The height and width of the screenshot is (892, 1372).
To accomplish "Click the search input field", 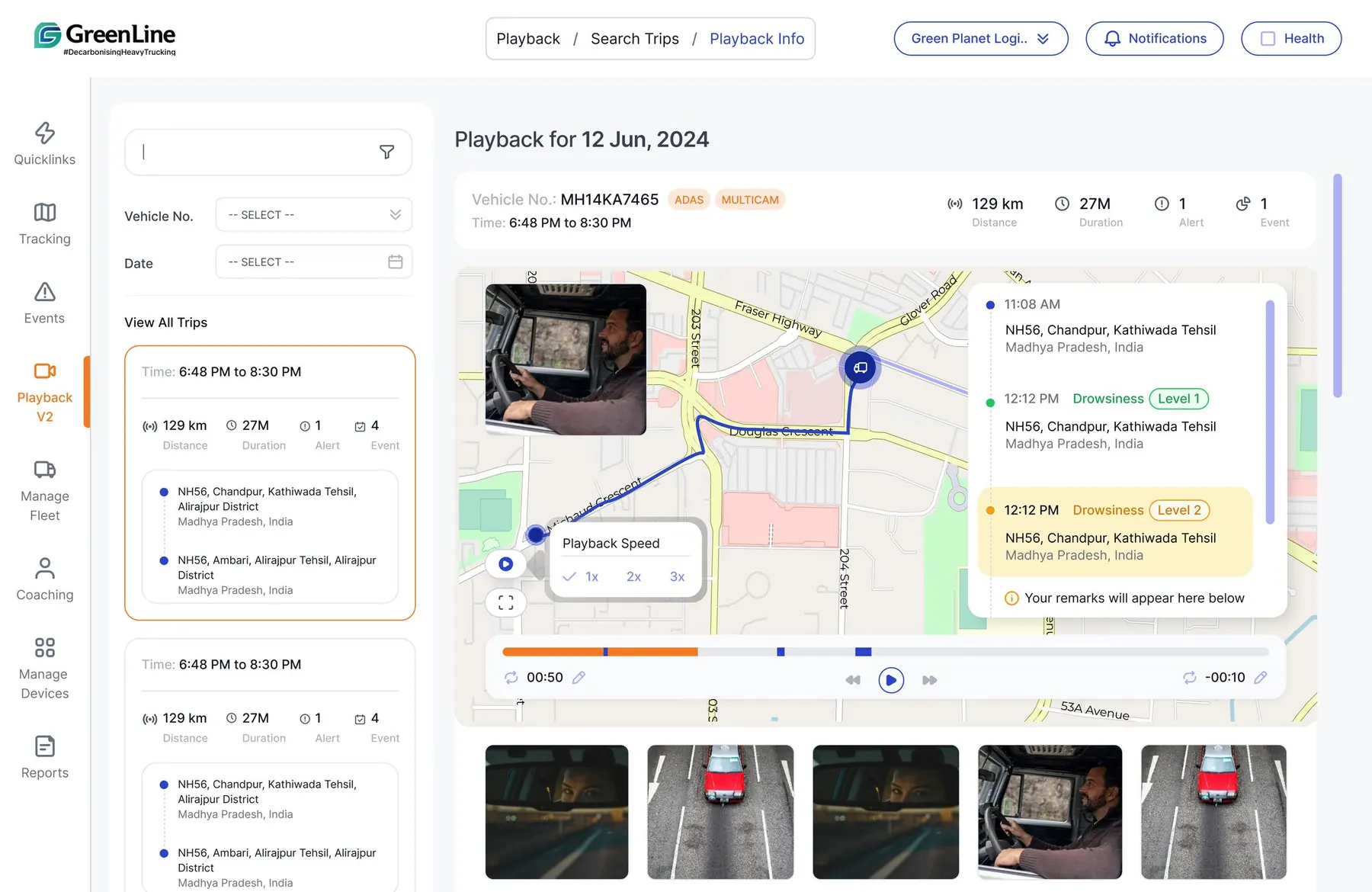I will coord(268,152).
